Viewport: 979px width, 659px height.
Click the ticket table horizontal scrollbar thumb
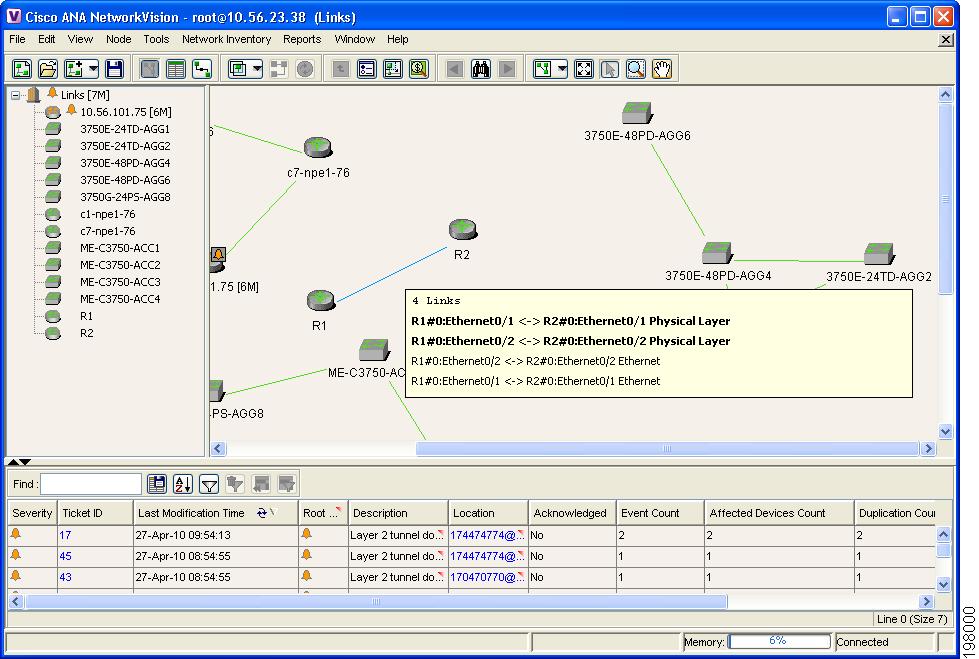click(x=376, y=602)
